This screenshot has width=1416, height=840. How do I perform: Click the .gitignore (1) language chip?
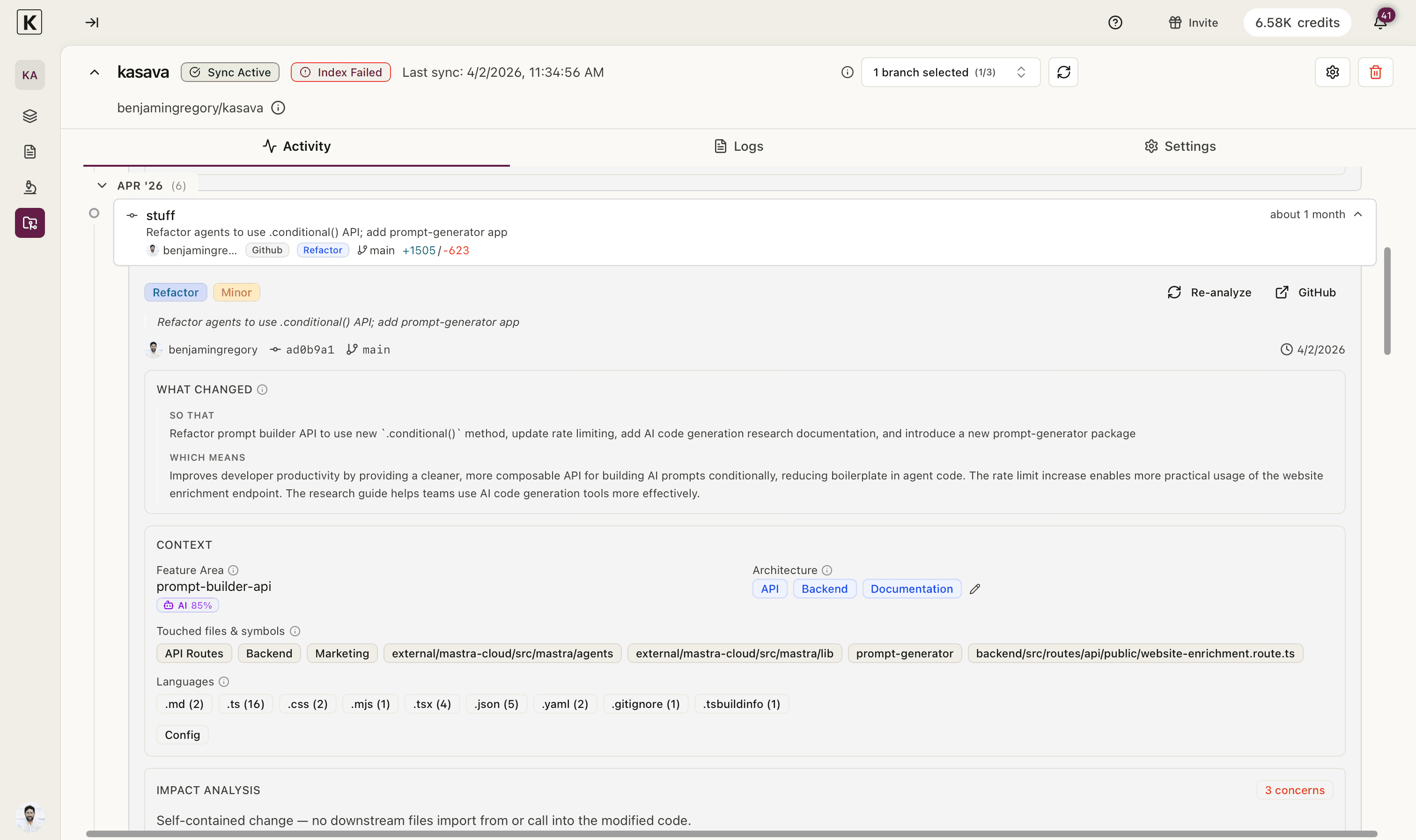(x=645, y=704)
